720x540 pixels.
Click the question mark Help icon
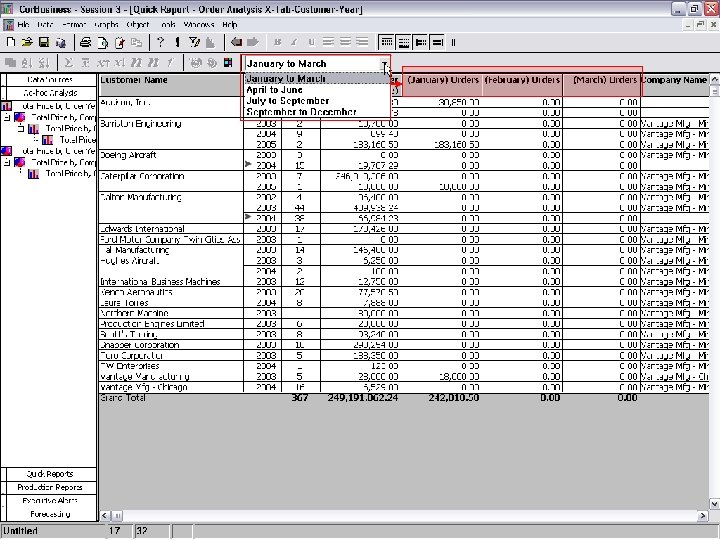click(160, 43)
